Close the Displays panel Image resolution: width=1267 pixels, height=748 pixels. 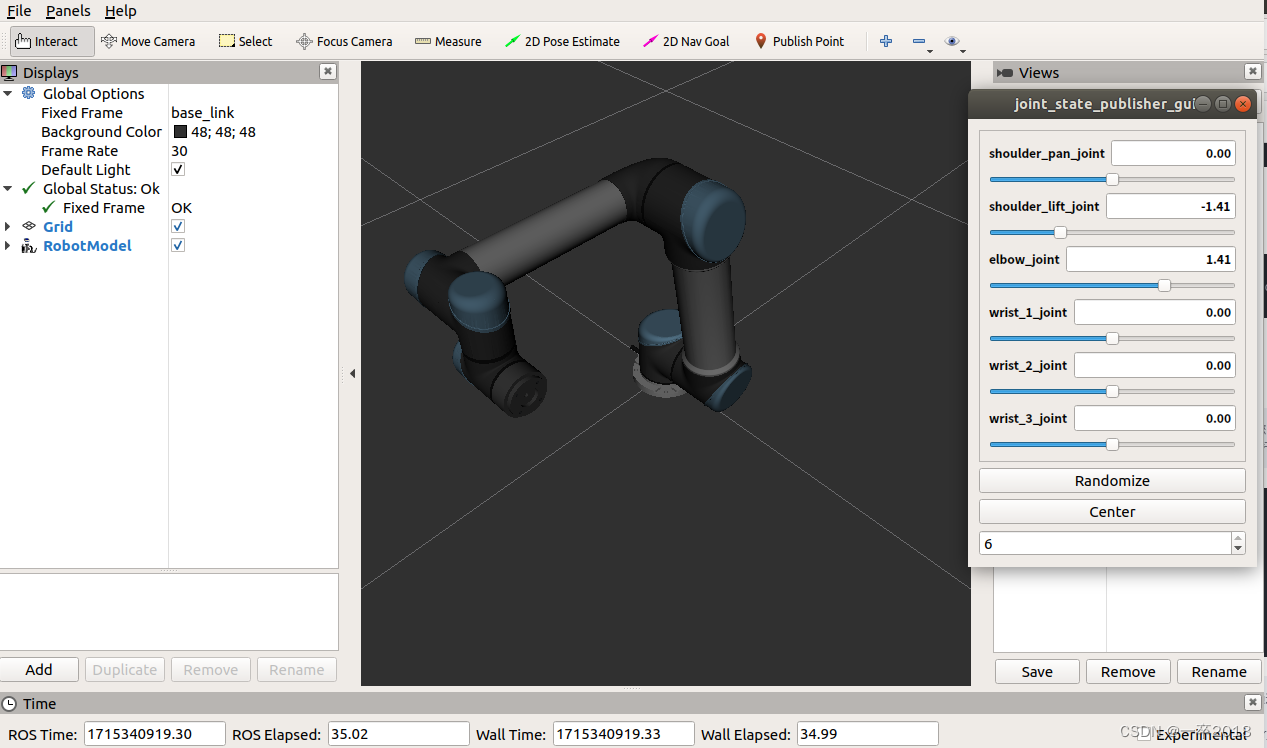click(327, 72)
